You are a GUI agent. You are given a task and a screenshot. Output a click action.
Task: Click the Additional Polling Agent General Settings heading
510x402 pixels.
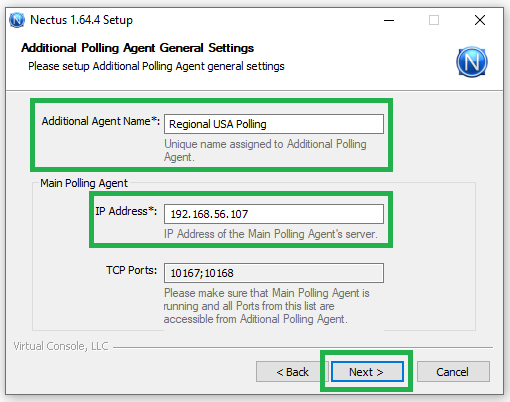coord(137,48)
